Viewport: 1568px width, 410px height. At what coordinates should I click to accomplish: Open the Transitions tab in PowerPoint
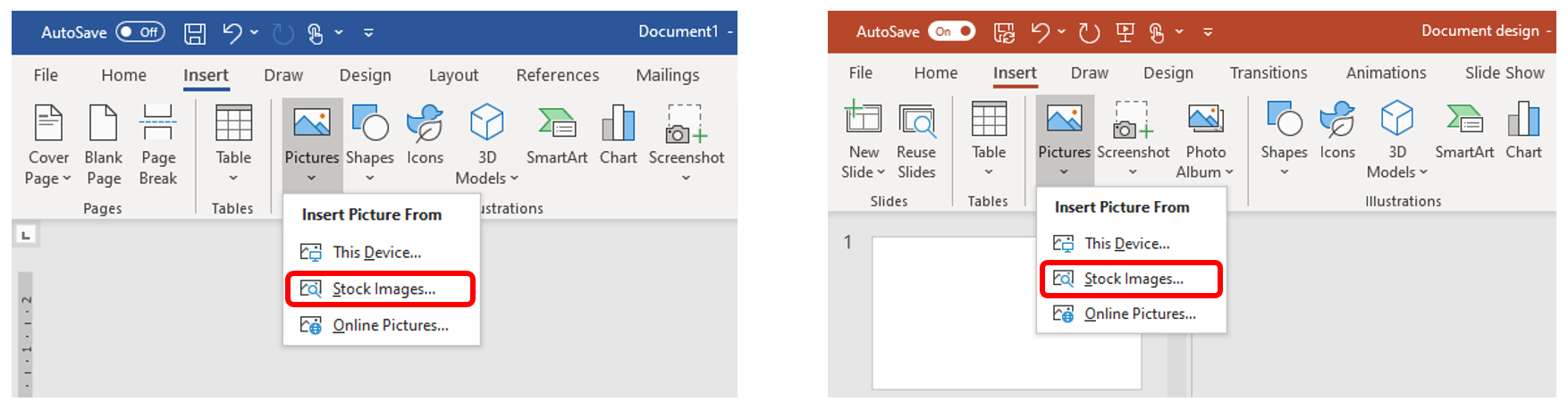tap(1268, 73)
